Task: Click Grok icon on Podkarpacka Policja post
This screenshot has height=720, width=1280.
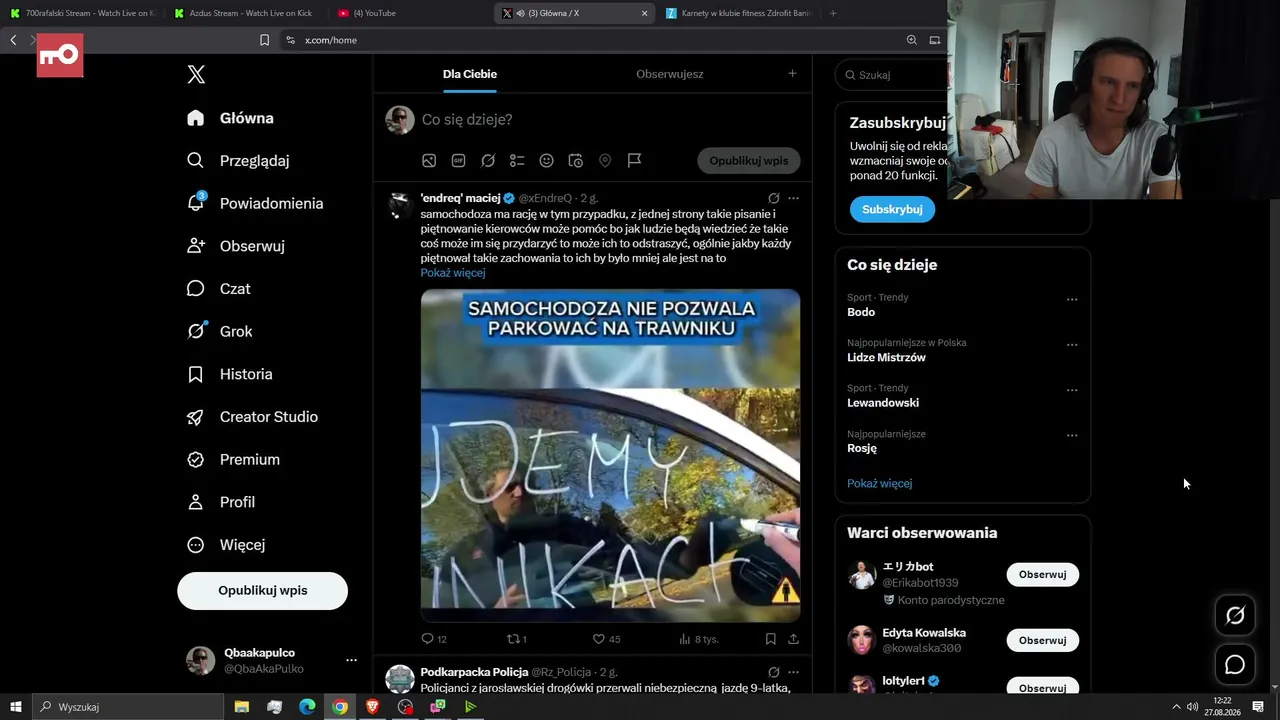Action: coord(773,672)
